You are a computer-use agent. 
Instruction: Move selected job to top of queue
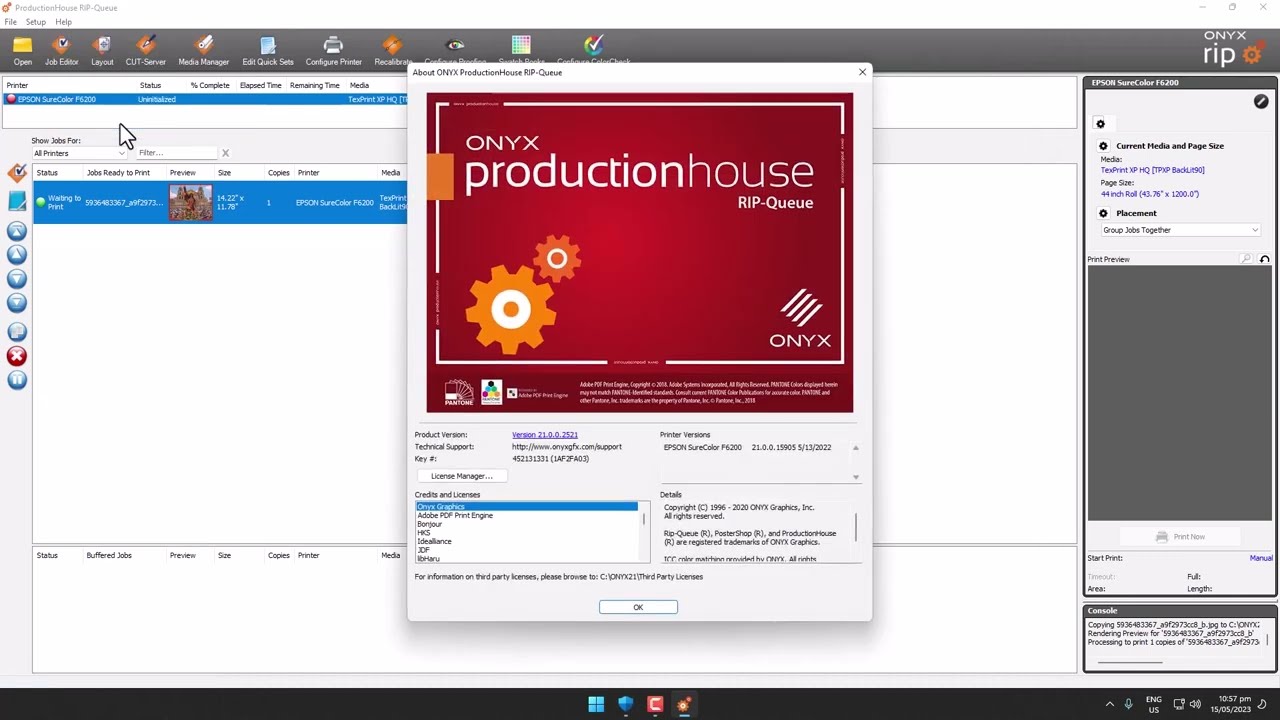(x=17, y=231)
